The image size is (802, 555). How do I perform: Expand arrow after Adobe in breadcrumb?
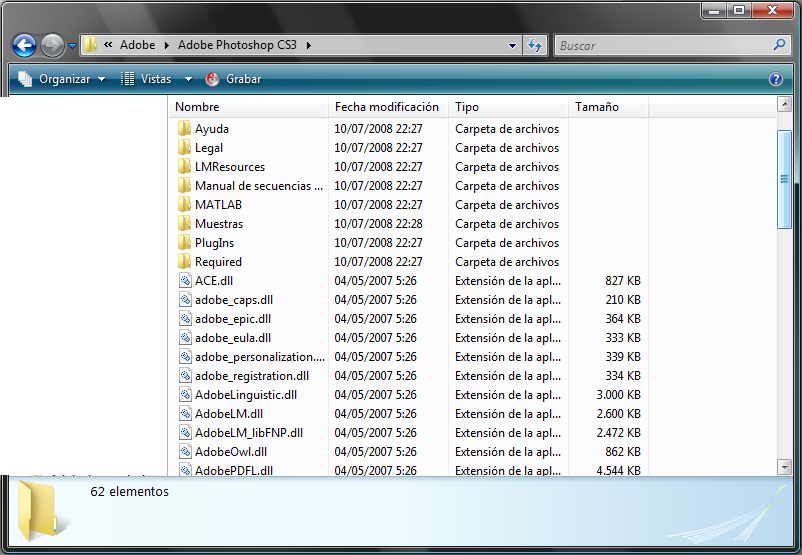pos(166,45)
